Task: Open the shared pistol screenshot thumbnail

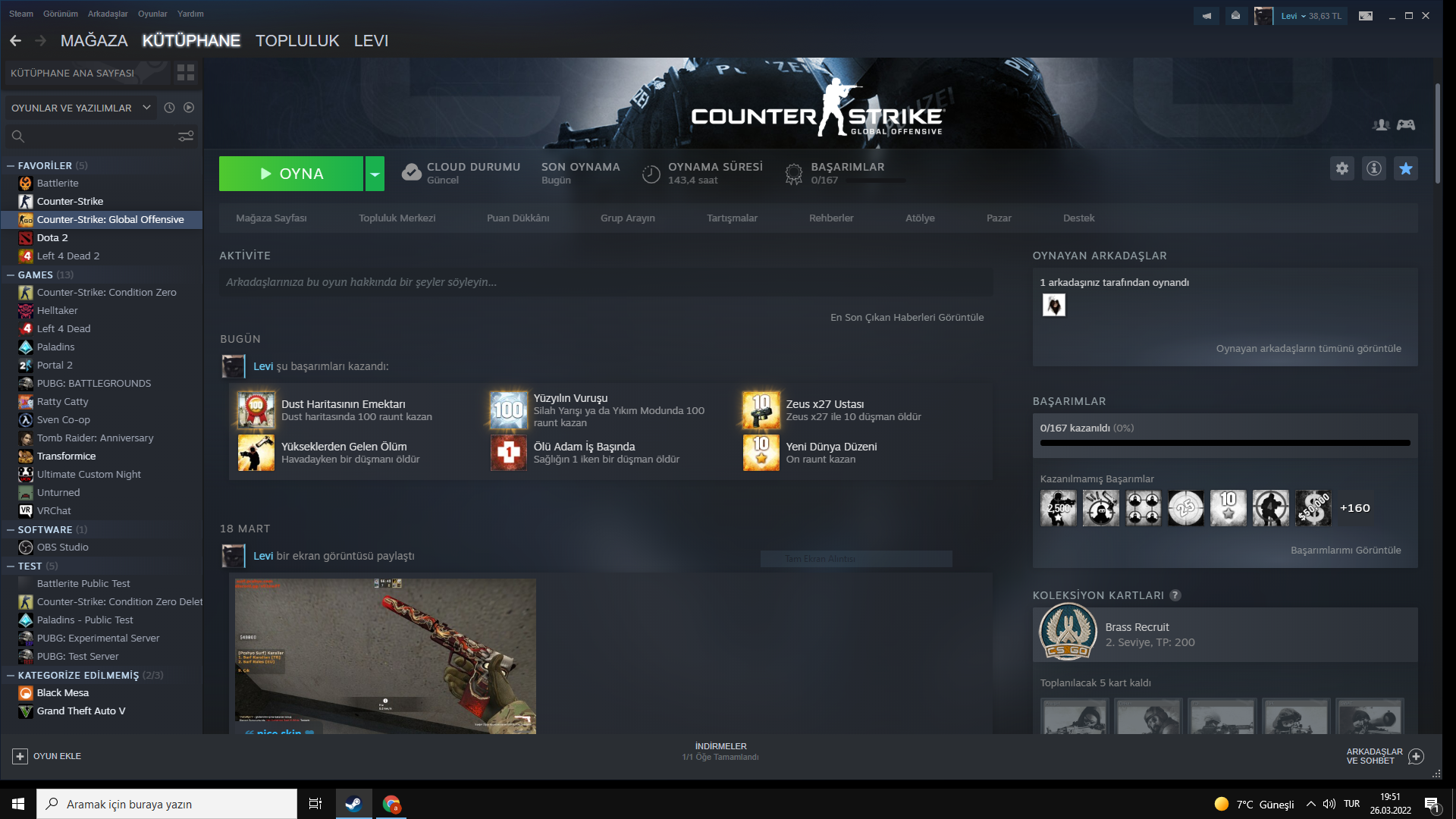Action: point(385,655)
